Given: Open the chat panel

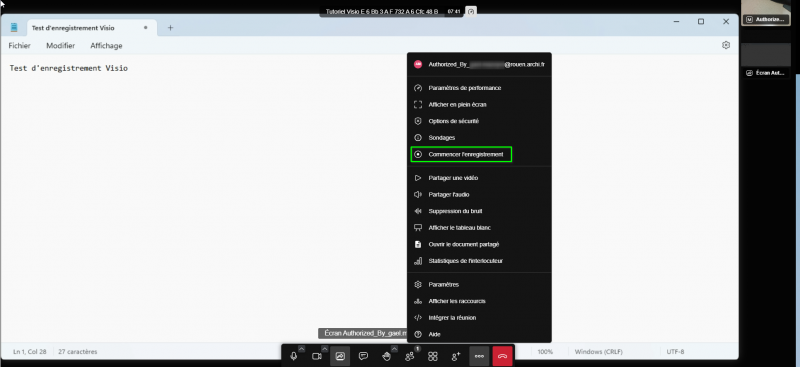Looking at the screenshot, I should pyautogui.click(x=363, y=356).
